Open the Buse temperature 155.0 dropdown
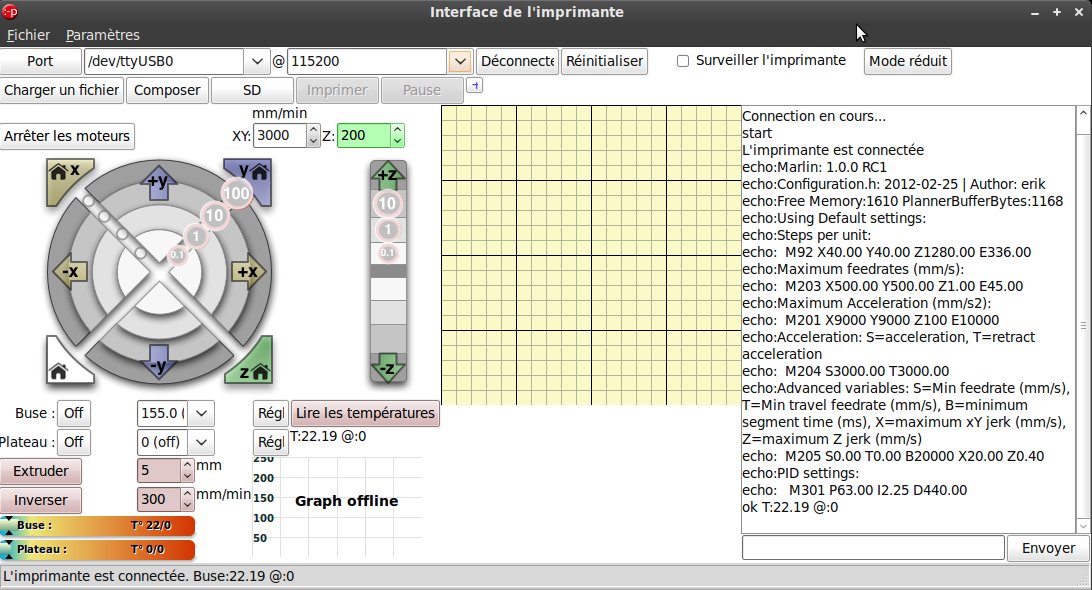This screenshot has height=590, width=1092. click(201, 413)
